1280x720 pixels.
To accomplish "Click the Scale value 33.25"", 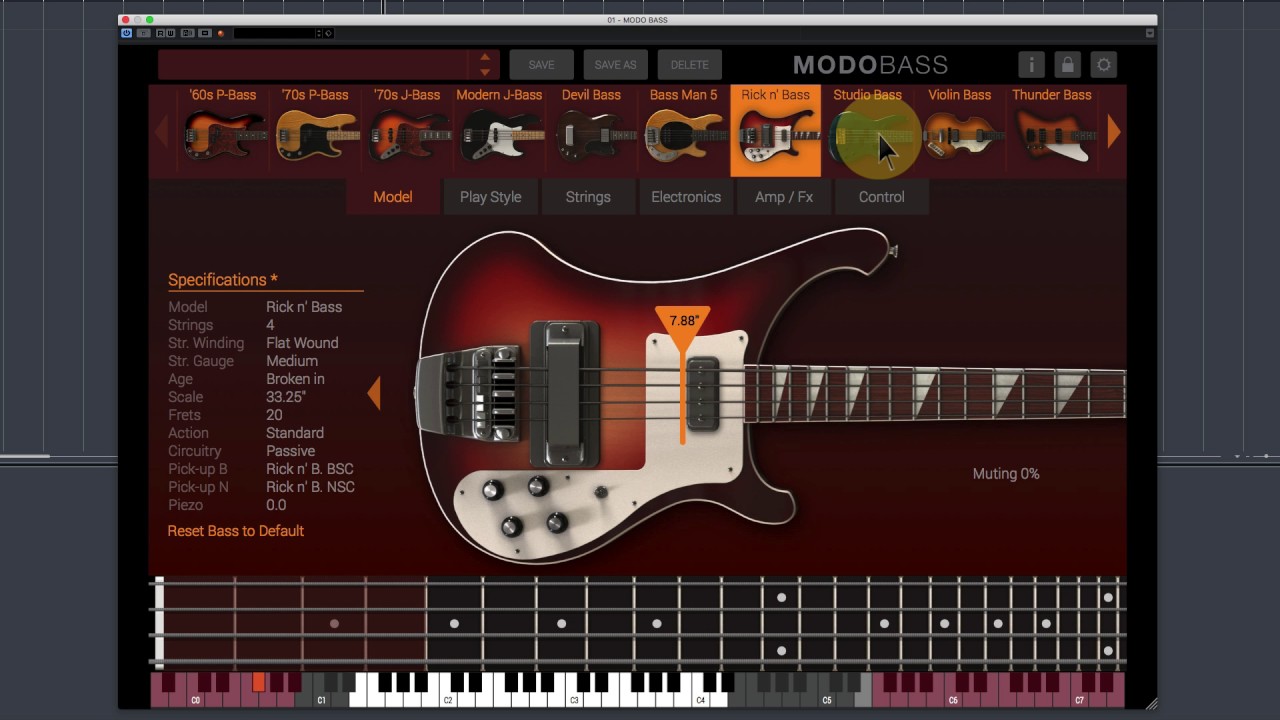I will (286, 397).
